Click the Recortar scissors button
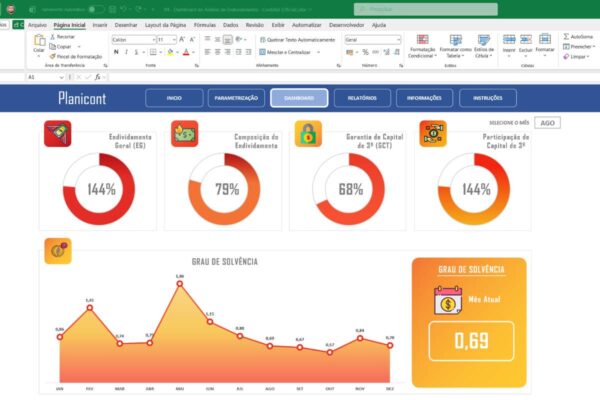The width and height of the screenshot is (600, 400). point(63,37)
